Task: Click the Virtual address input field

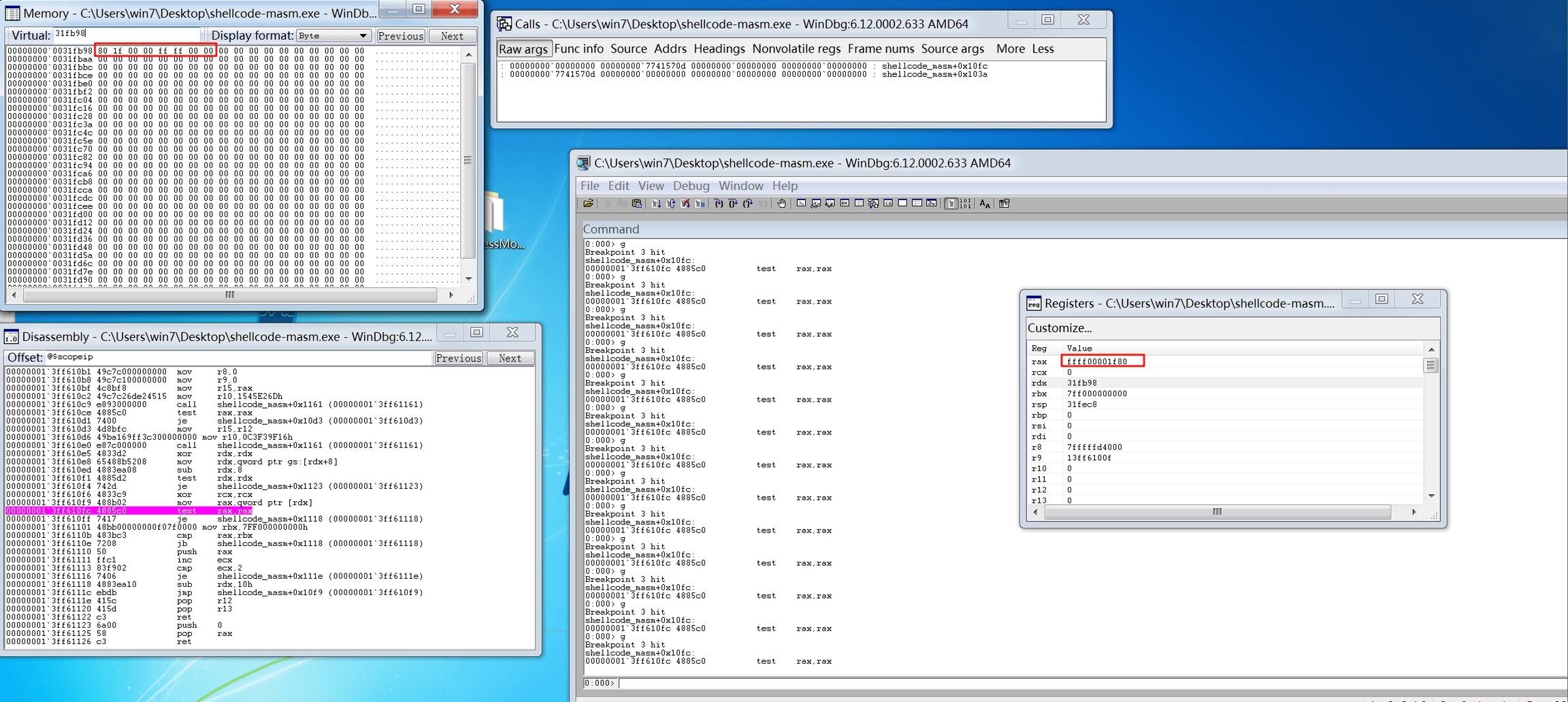Action: [x=127, y=34]
